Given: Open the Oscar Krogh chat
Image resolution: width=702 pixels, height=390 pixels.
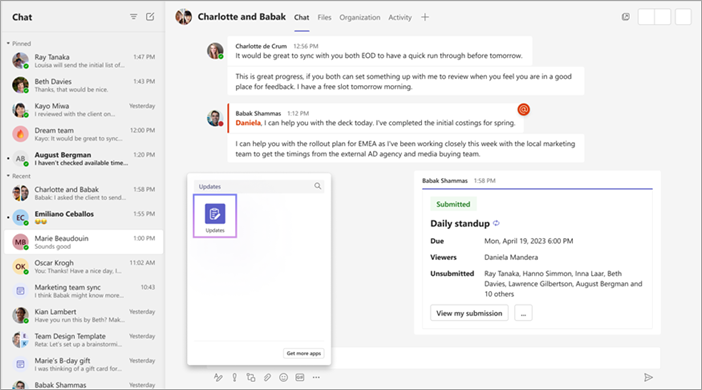Looking at the screenshot, I should pos(83,266).
